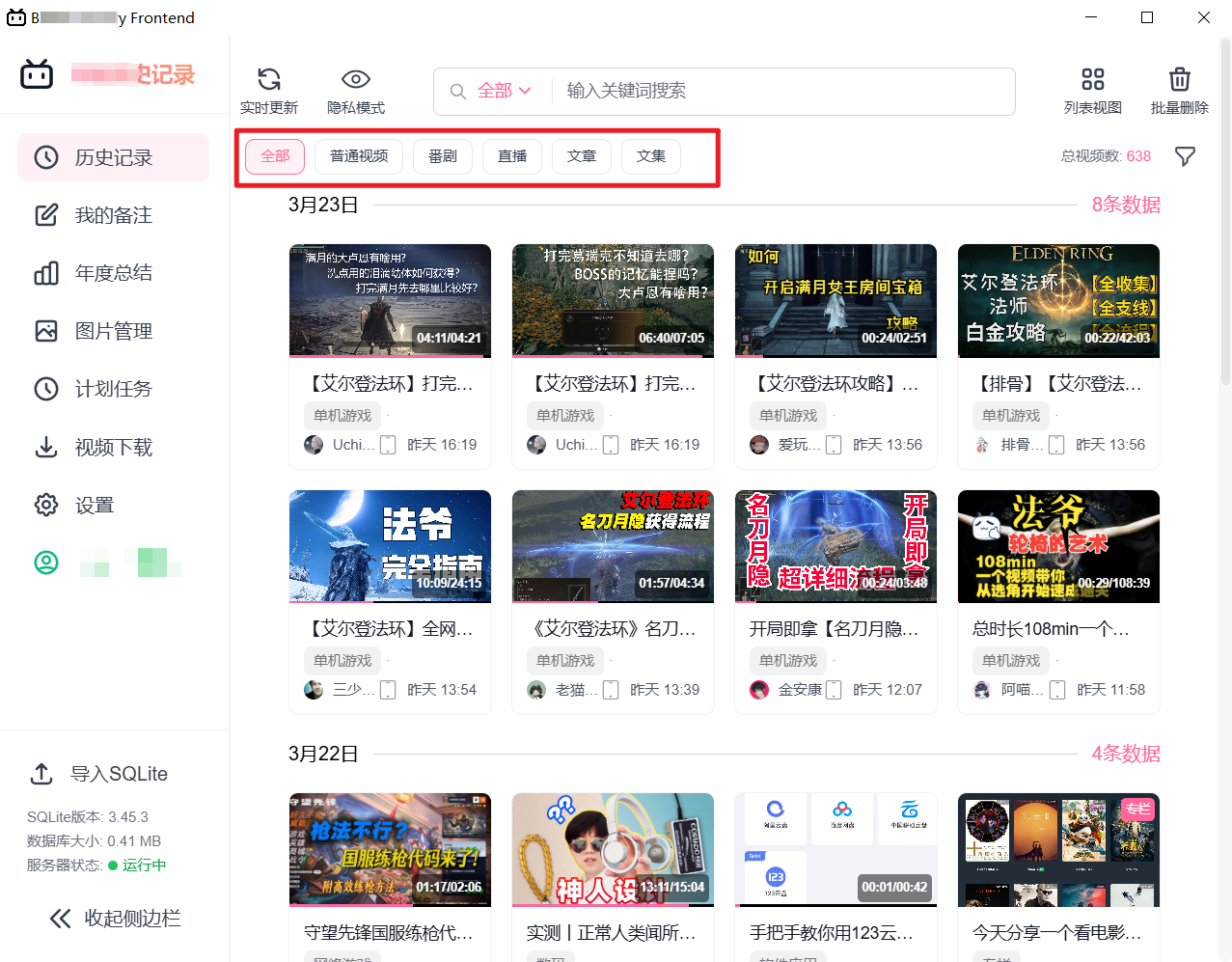Open video title 【艾尔登法环攻略】
This screenshot has height=962, width=1232.
[x=835, y=384]
